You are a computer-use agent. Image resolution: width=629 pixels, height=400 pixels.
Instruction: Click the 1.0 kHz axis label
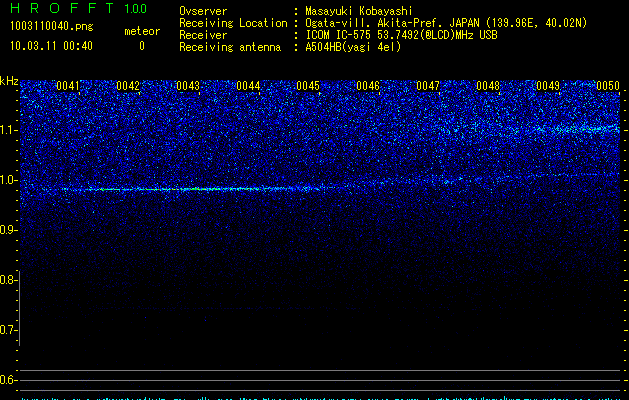(8, 180)
